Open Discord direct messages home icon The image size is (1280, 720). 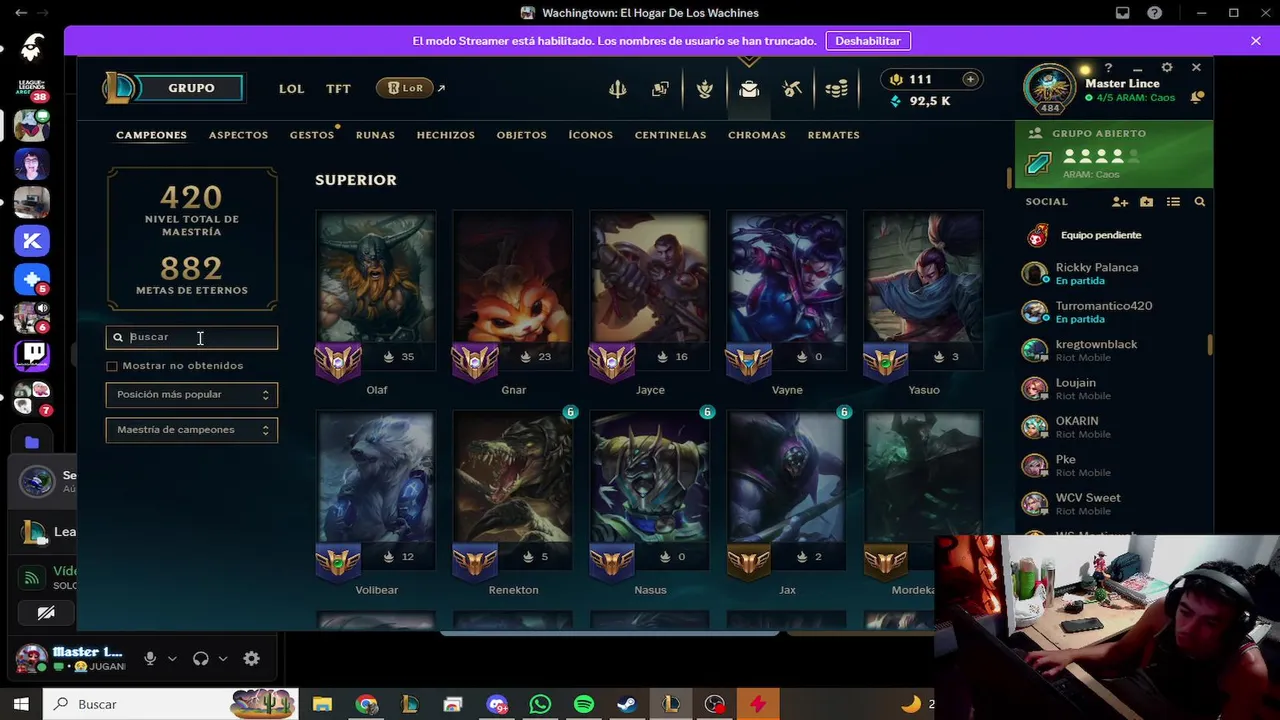[31, 48]
